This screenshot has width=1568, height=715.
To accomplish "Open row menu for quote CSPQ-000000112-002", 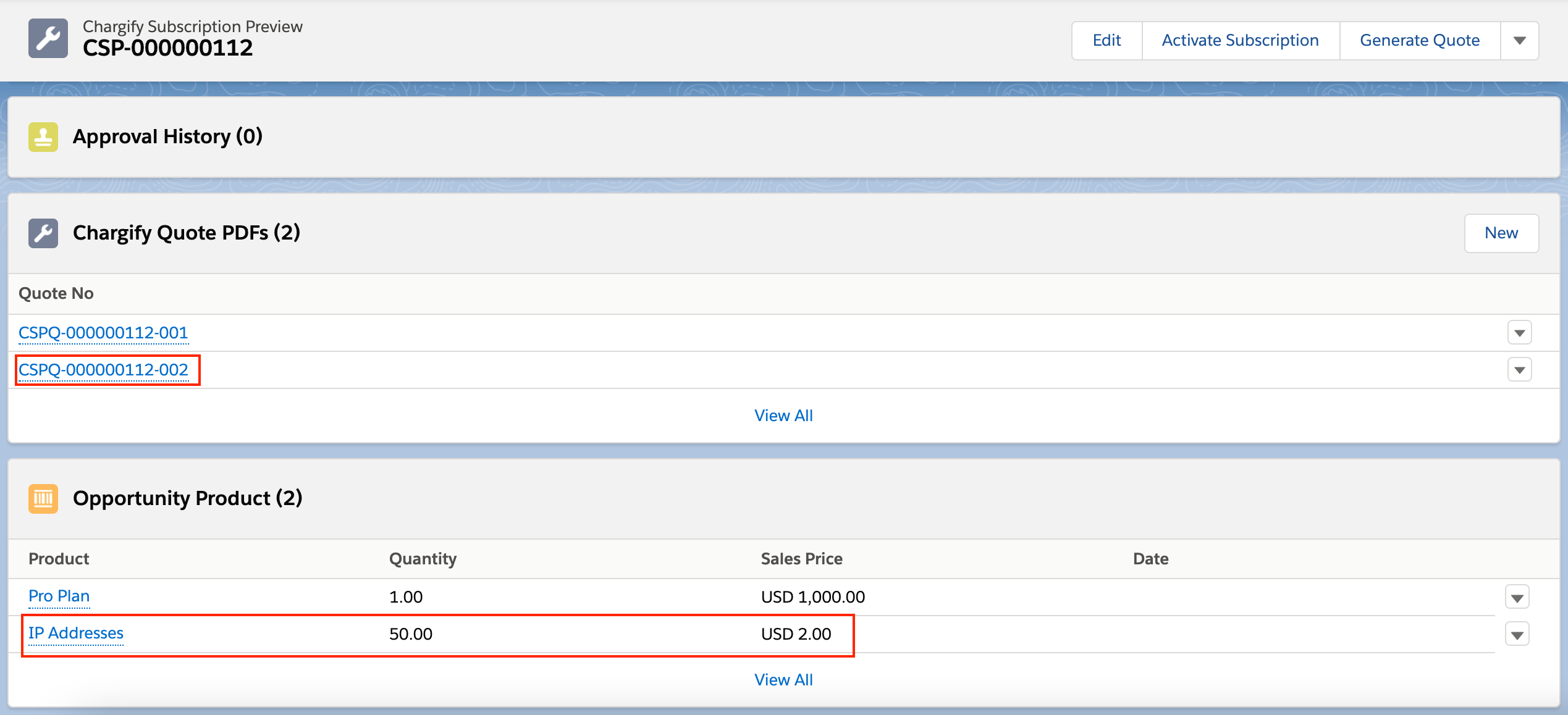I will click(1519, 370).
